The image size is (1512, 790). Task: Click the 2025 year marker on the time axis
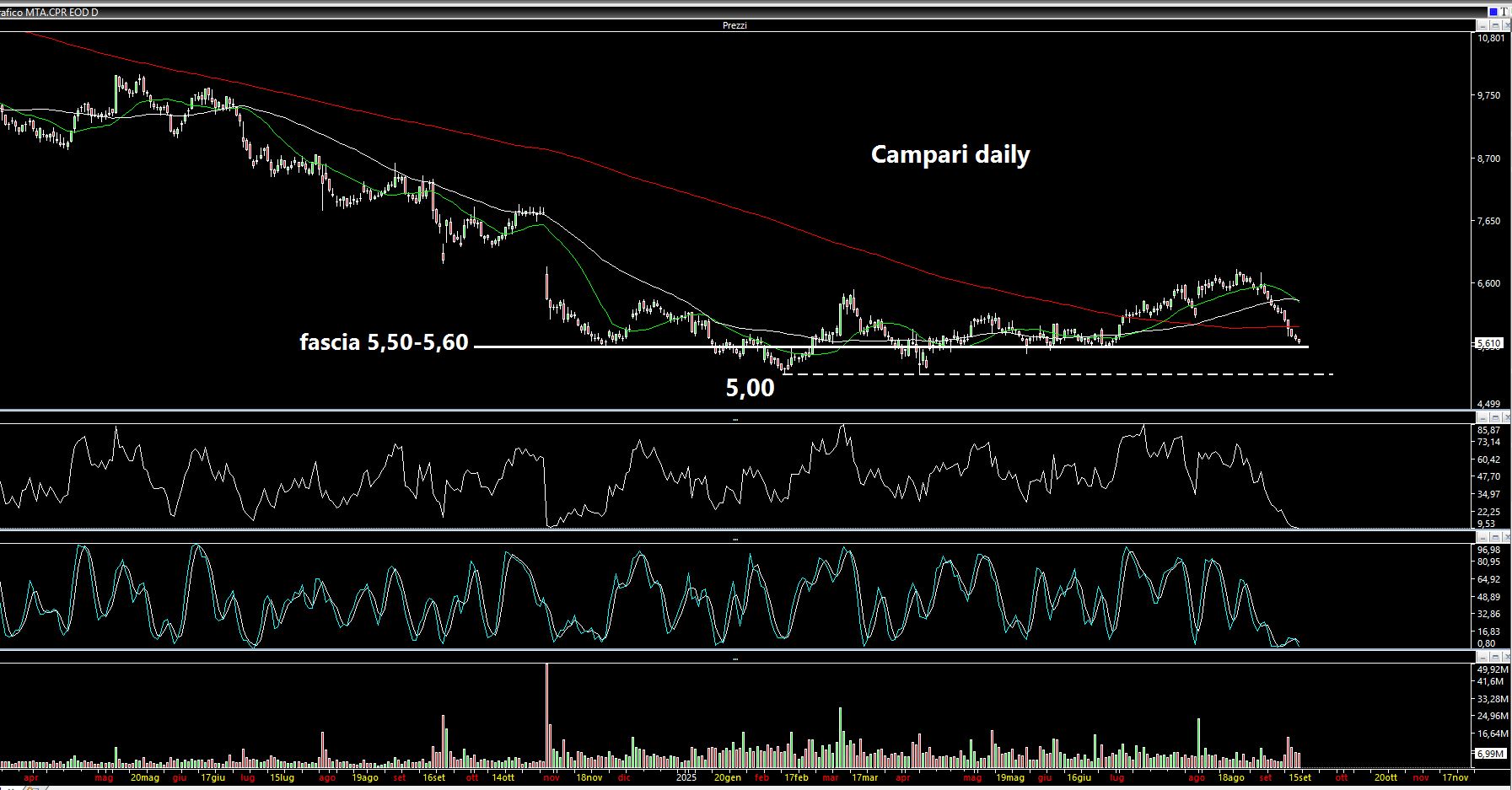point(687,778)
